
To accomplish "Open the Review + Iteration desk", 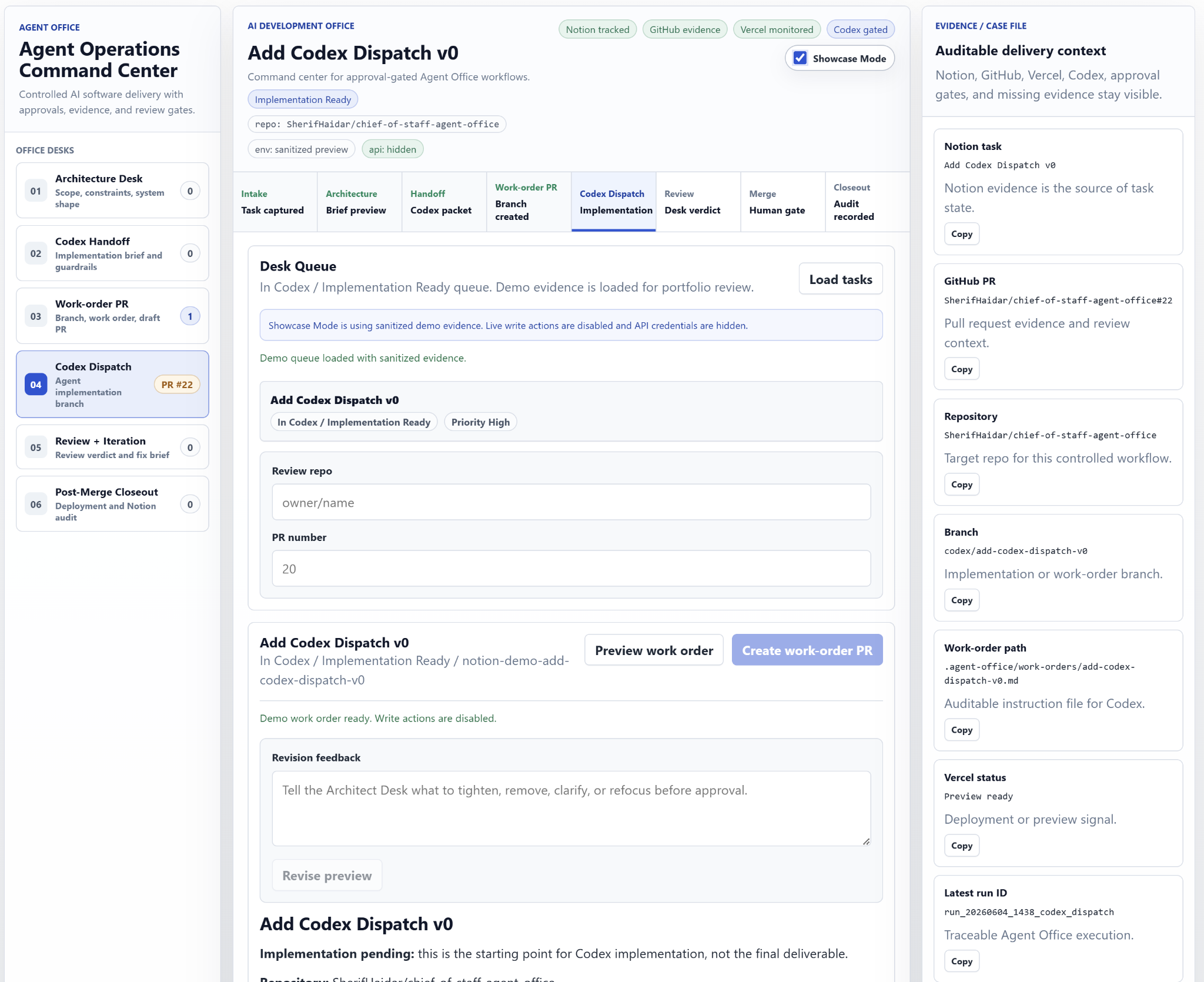I will pos(112,447).
